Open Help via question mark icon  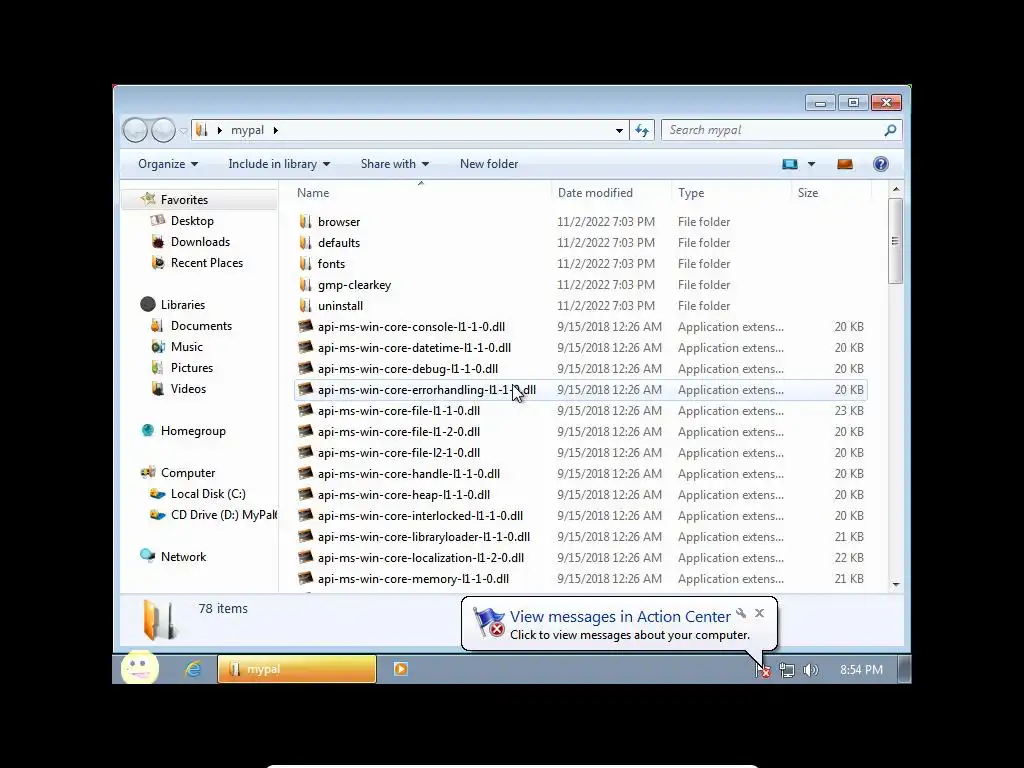880,164
